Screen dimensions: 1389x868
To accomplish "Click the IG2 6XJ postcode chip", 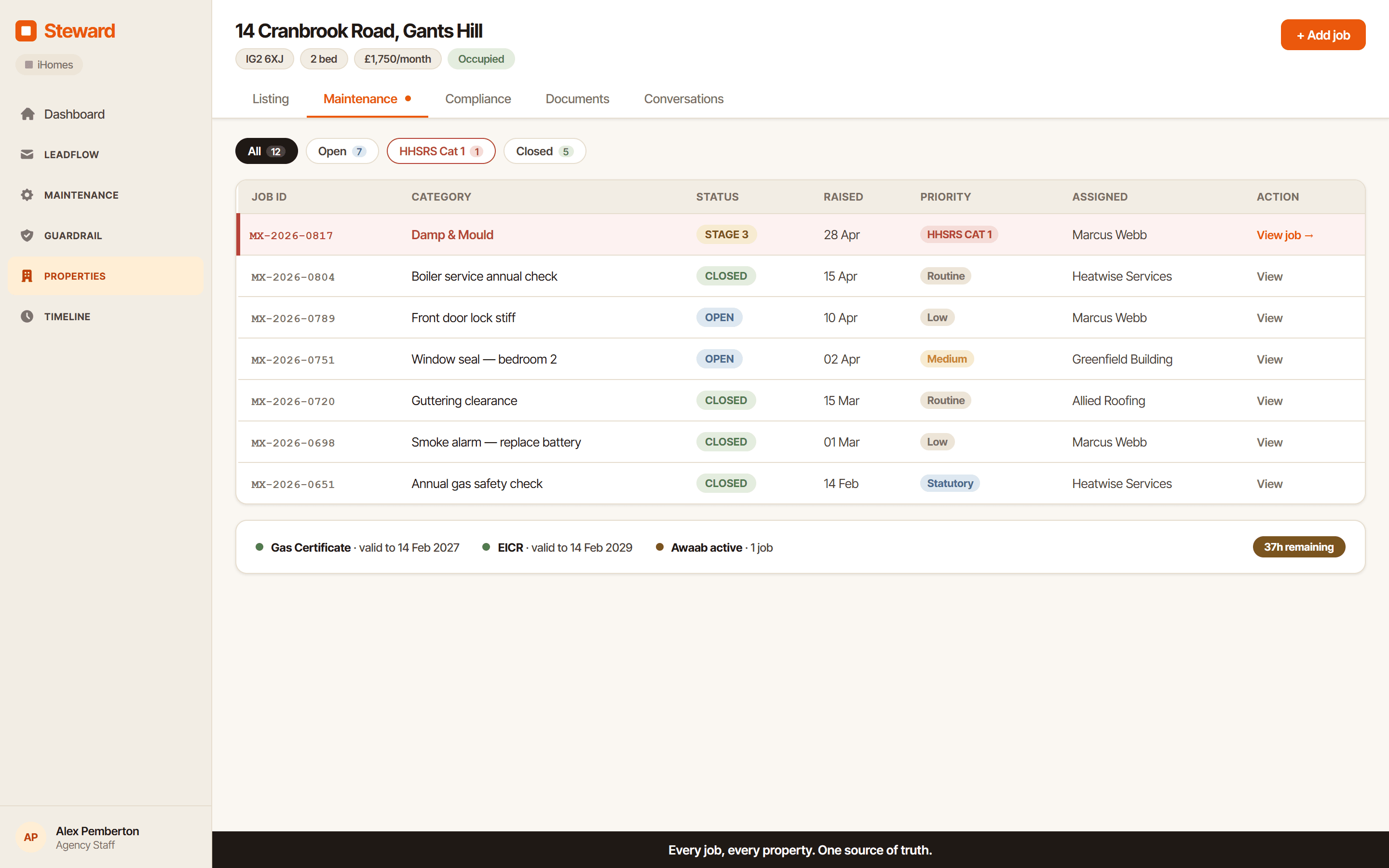I will coord(264,58).
